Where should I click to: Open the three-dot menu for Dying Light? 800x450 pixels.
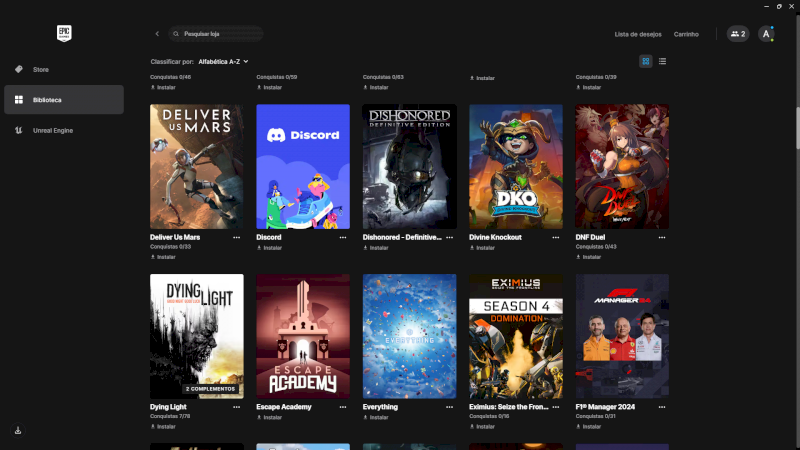237,408
